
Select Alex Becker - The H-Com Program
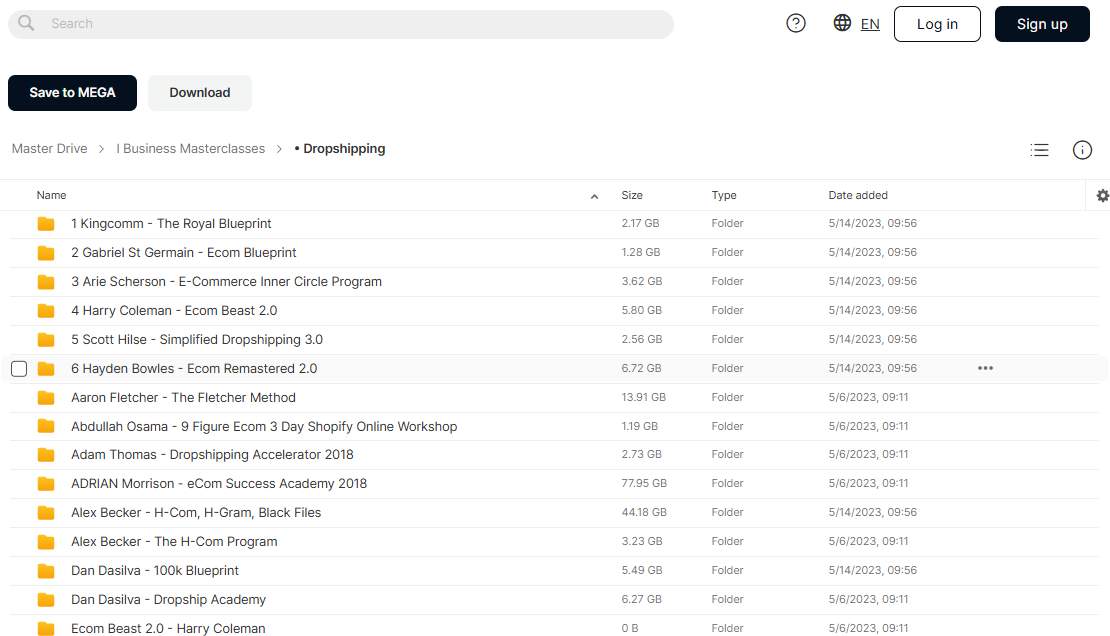[x=174, y=542]
